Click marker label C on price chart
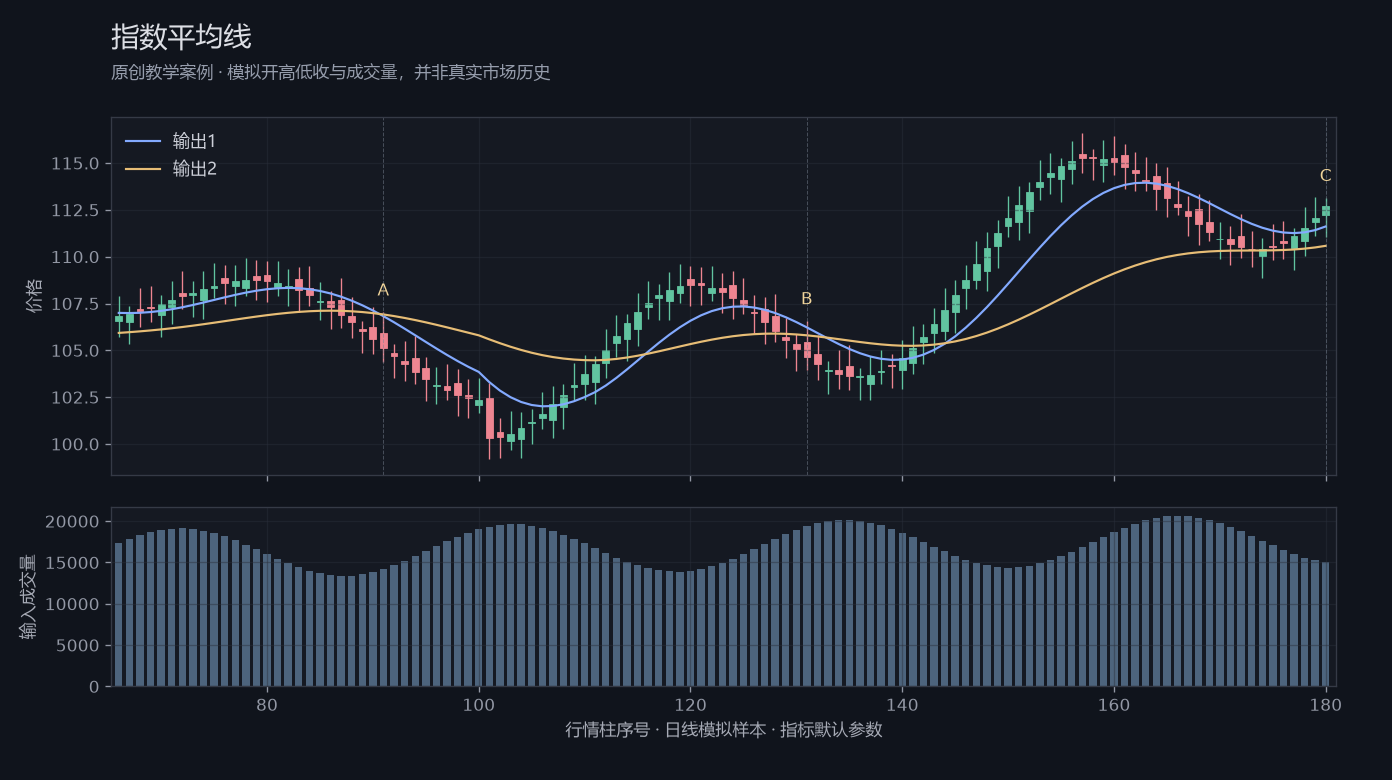Image resolution: width=1392 pixels, height=780 pixels. [x=1326, y=176]
